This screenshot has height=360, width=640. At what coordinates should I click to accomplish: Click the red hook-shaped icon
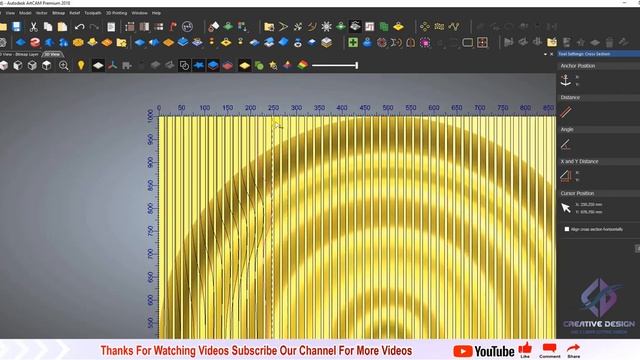[173, 27]
